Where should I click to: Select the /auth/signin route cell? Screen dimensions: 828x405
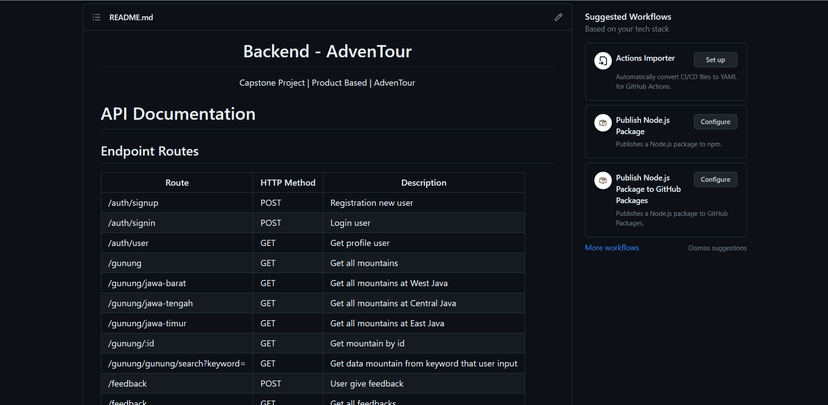click(x=177, y=223)
